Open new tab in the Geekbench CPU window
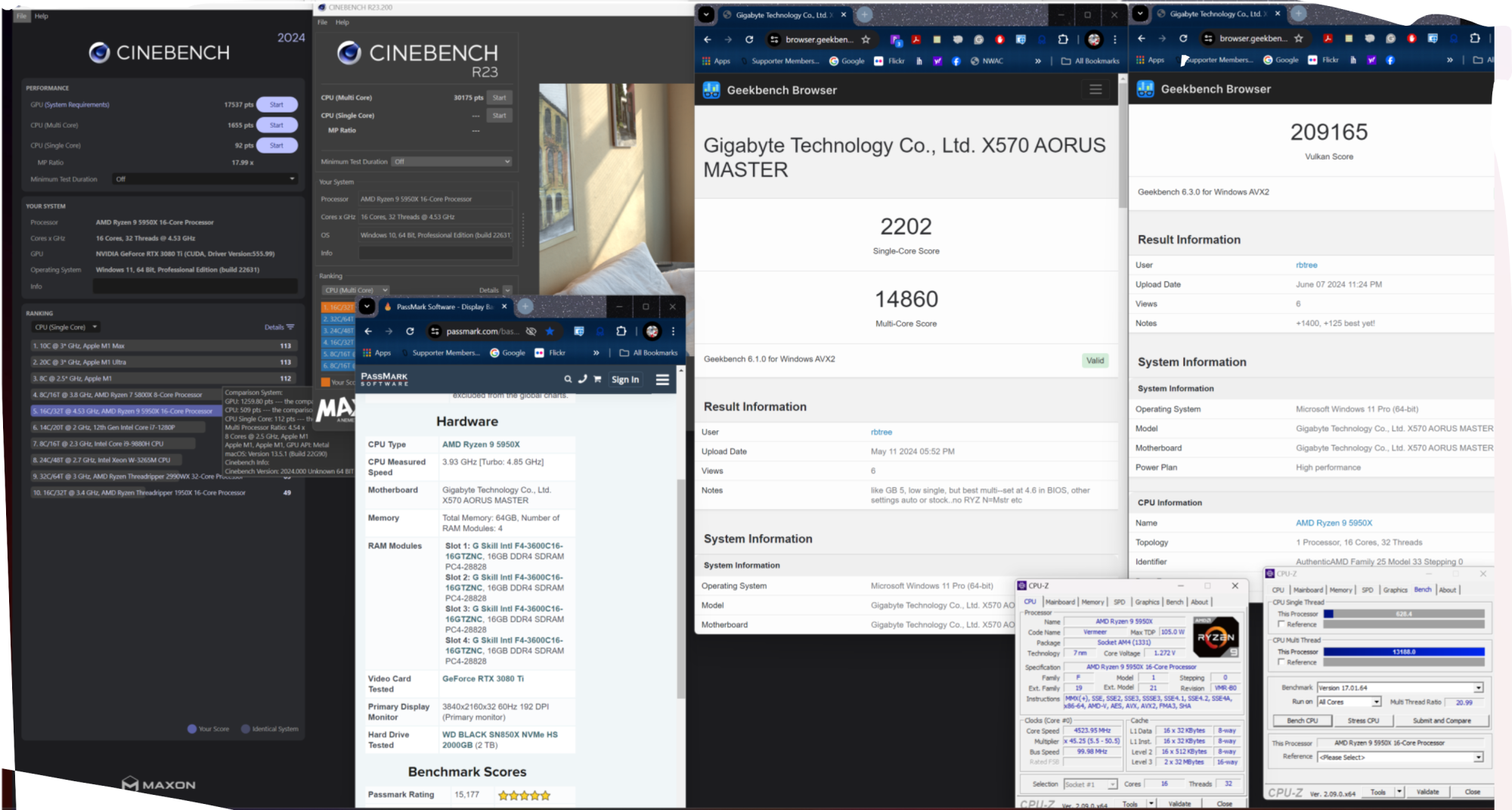The height and width of the screenshot is (810, 1512). point(865,14)
